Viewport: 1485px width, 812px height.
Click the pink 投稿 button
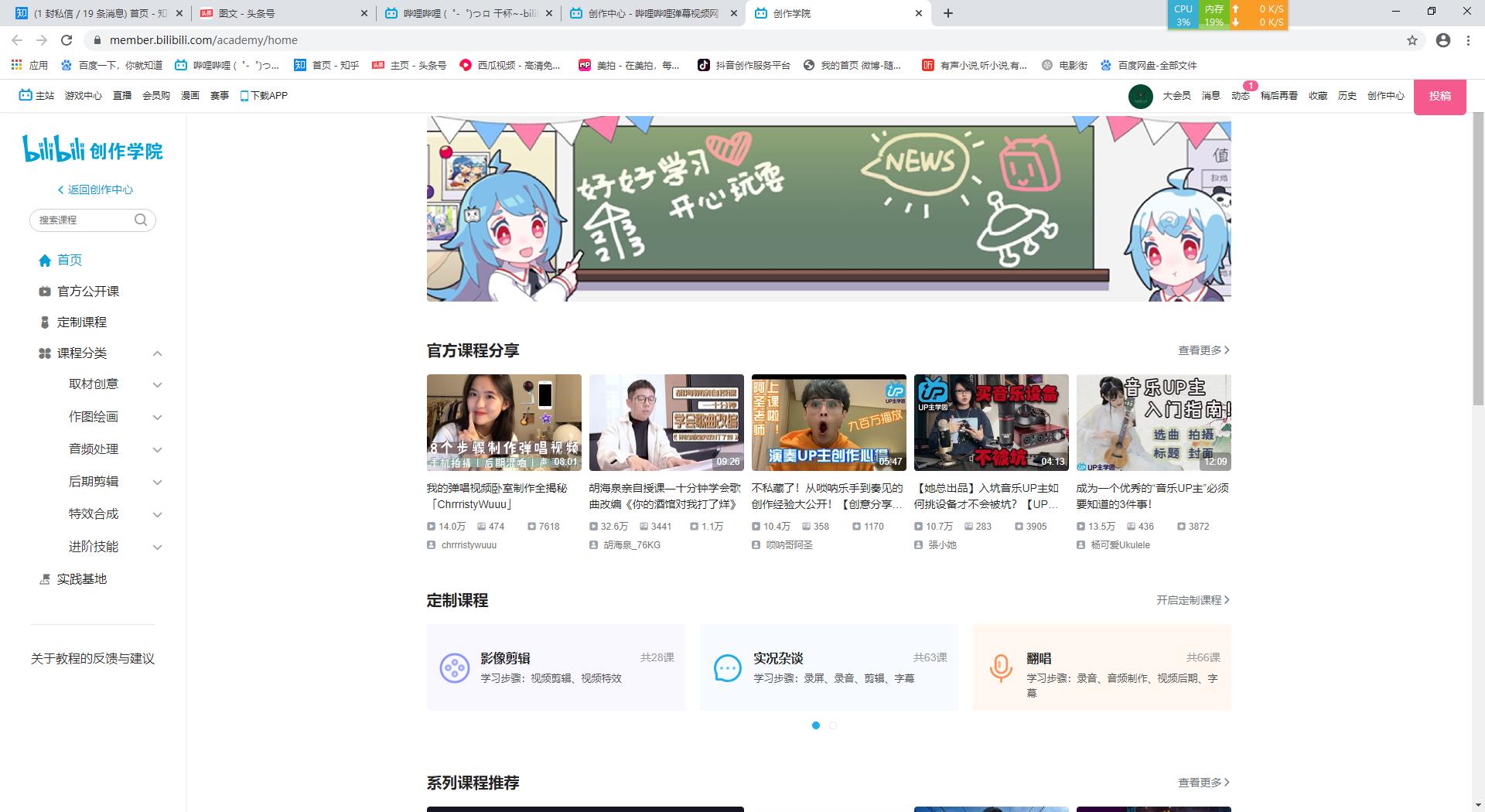1439,97
